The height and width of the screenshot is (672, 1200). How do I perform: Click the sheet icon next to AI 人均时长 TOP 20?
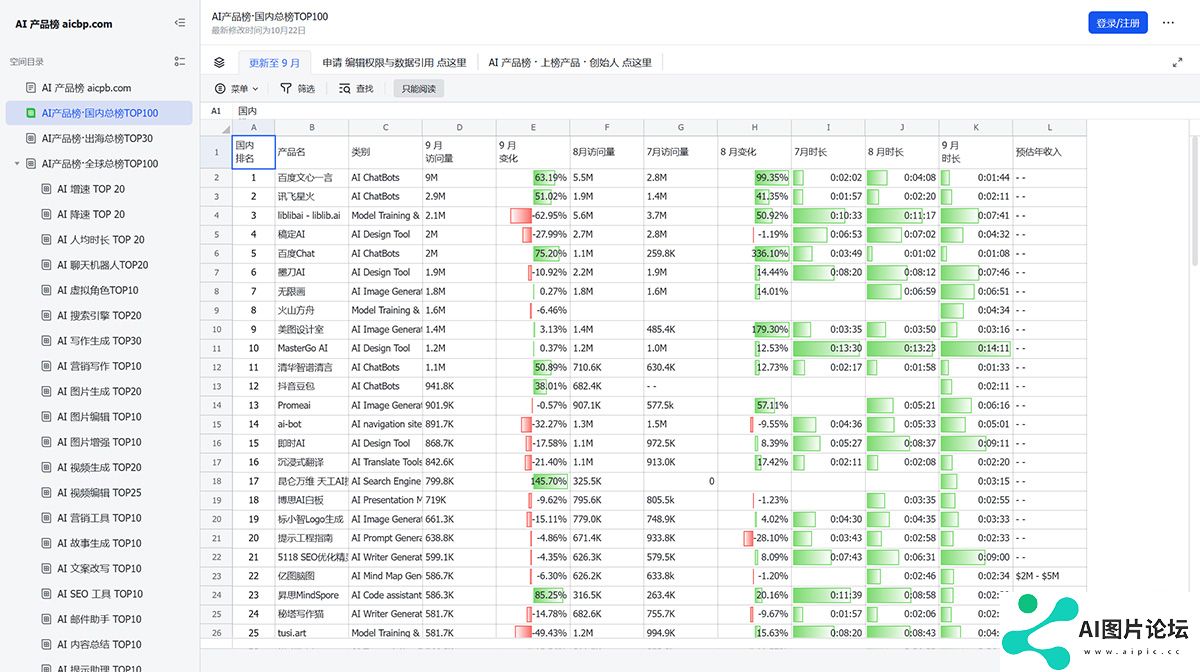[47, 240]
